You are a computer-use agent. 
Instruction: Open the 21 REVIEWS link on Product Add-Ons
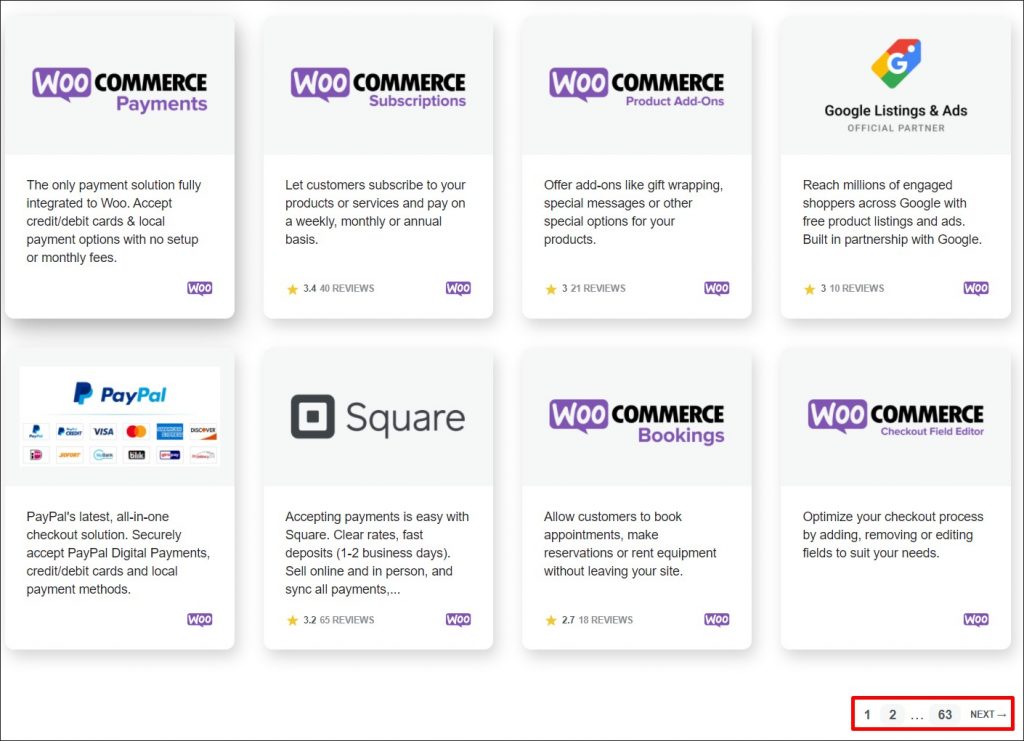(x=598, y=289)
